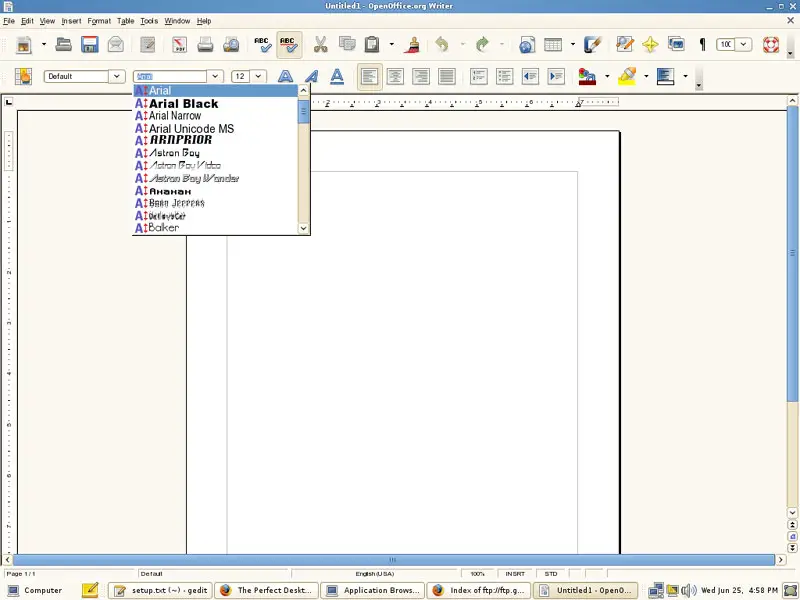Toggle AutoSpellcheck on the toolbar

(289, 45)
